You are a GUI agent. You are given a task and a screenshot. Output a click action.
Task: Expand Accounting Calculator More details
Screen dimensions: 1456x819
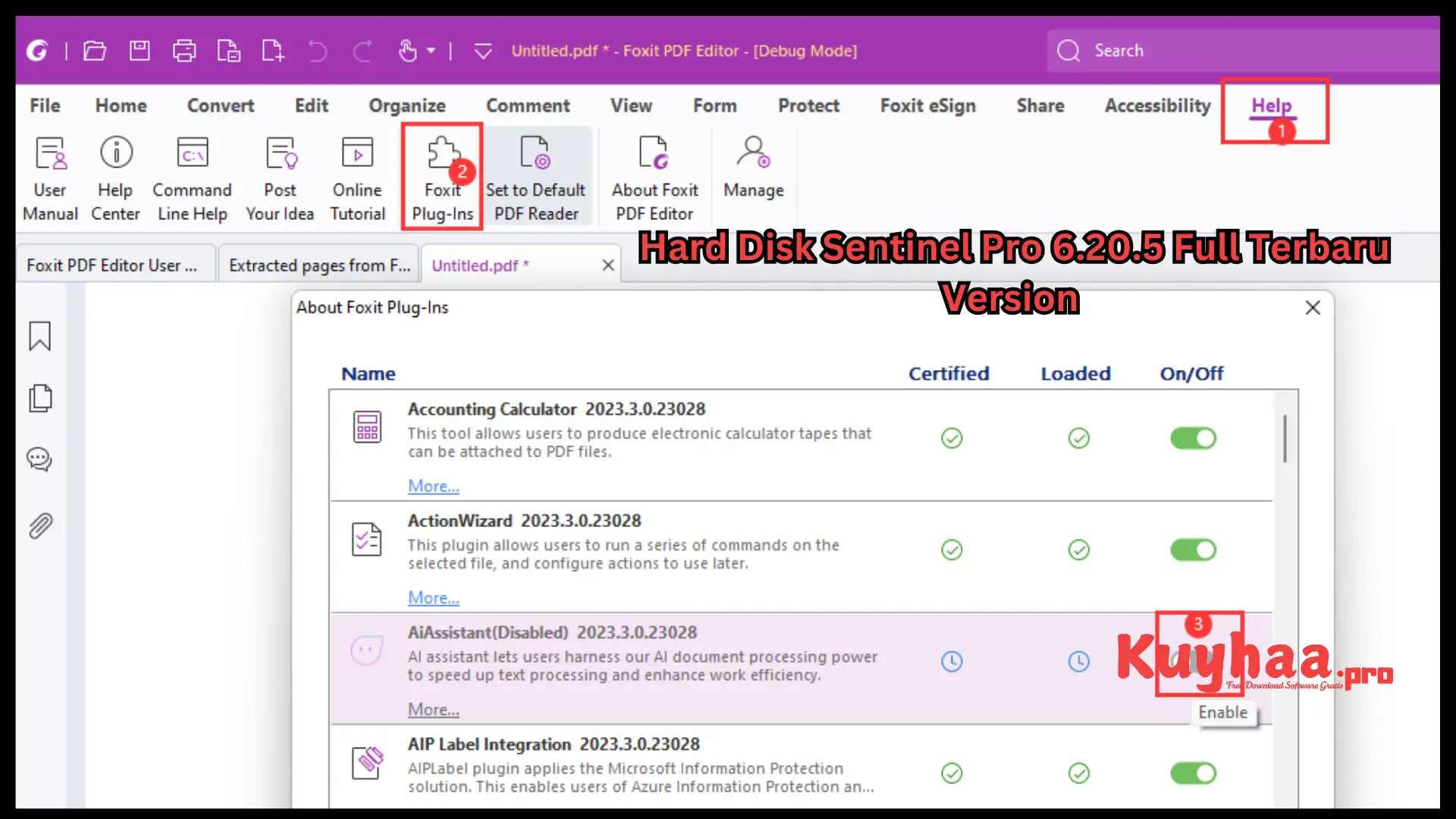coord(433,485)
